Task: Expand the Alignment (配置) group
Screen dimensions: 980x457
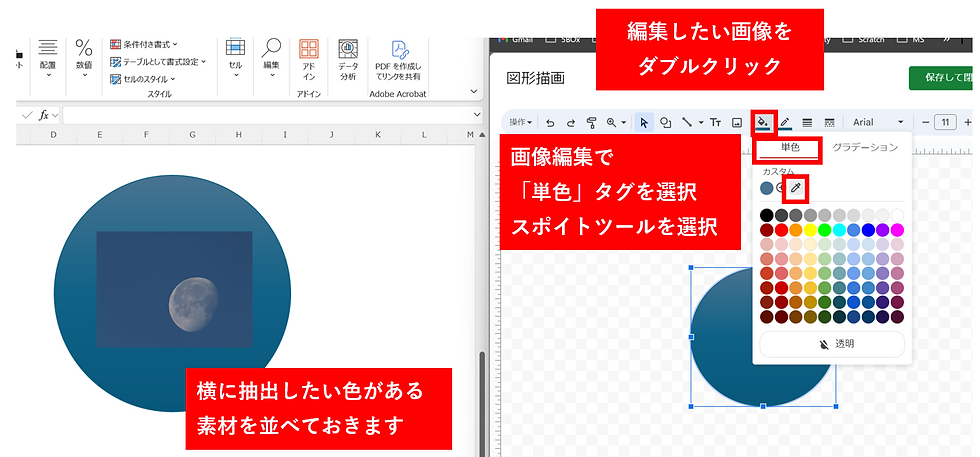Action: [48, 59]
